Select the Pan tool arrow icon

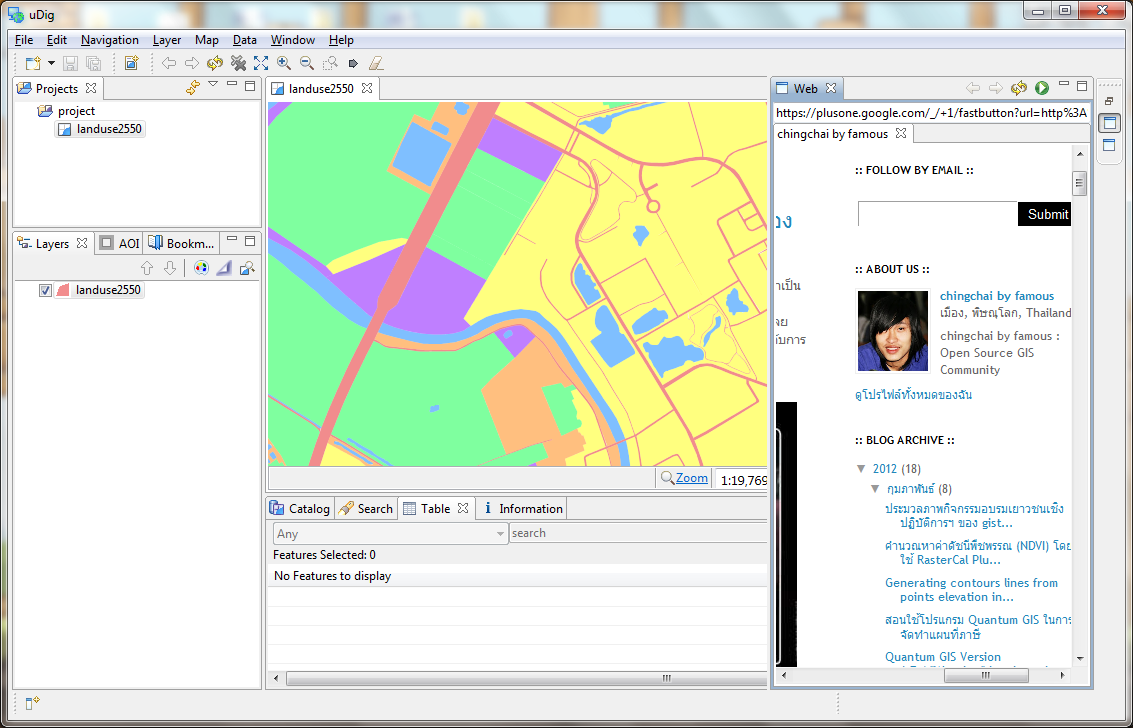coord(352,62)
